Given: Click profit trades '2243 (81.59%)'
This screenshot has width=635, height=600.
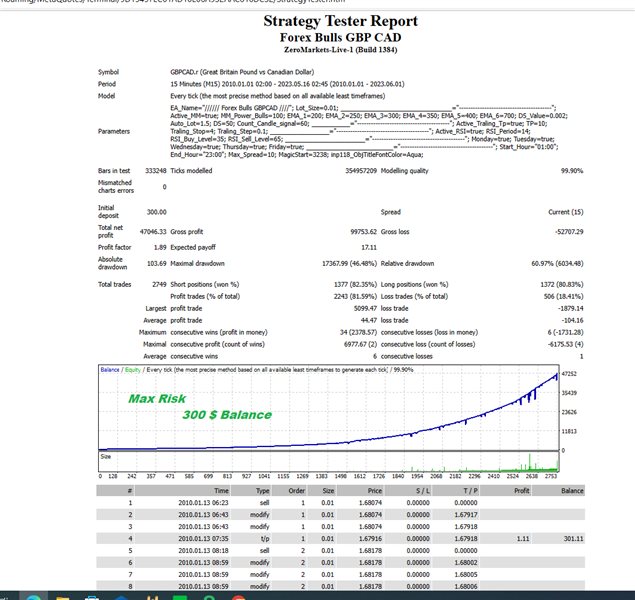Looking at the screenshot, I should click(355, 296).
